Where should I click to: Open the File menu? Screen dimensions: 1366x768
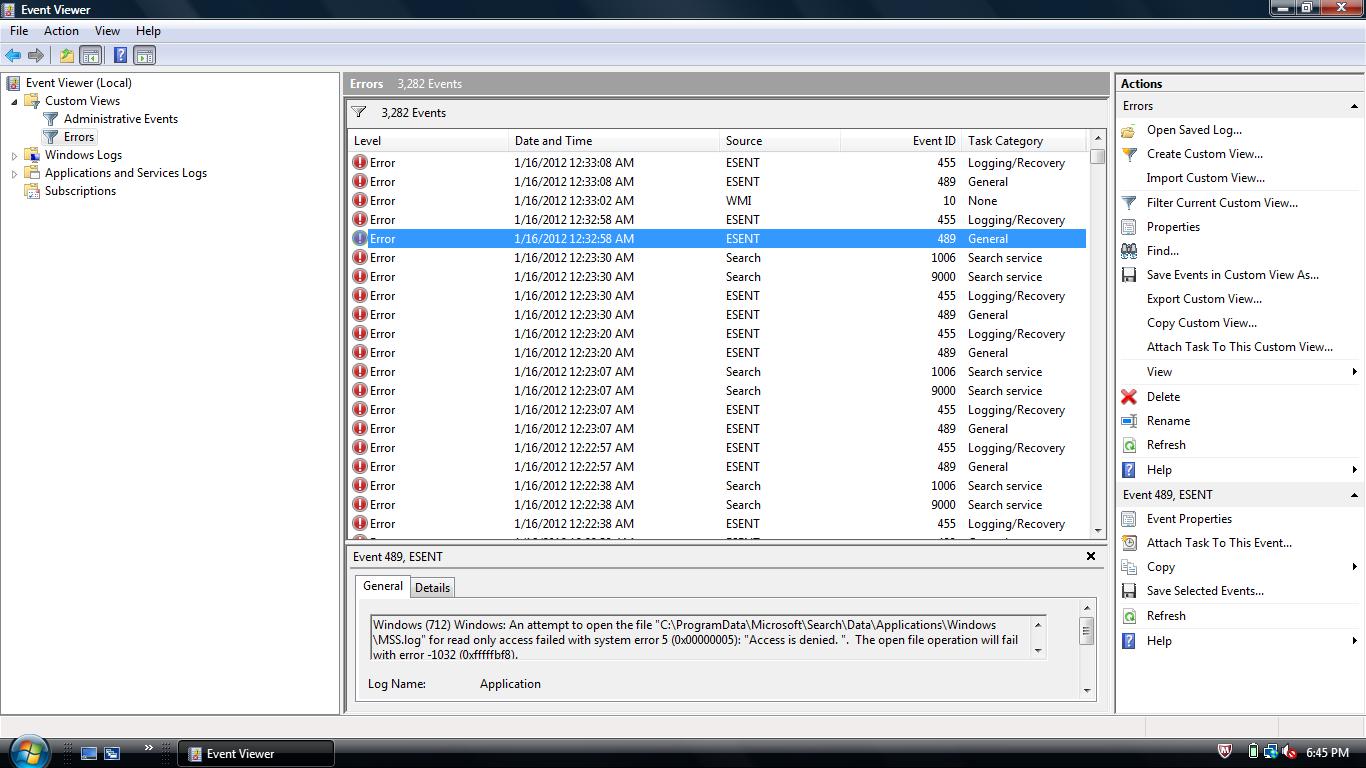(x=19, y=31)
